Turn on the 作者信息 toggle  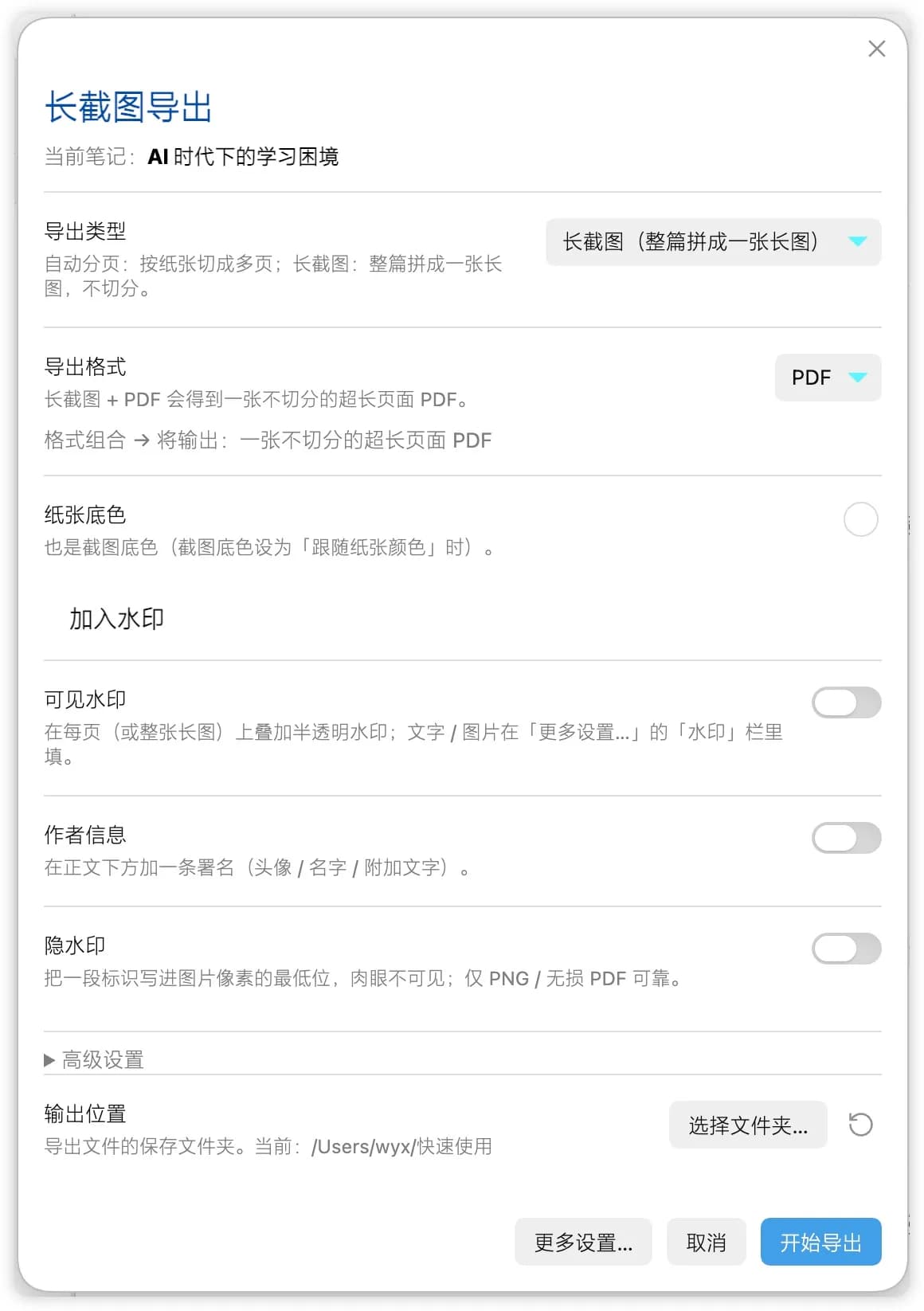846,838
